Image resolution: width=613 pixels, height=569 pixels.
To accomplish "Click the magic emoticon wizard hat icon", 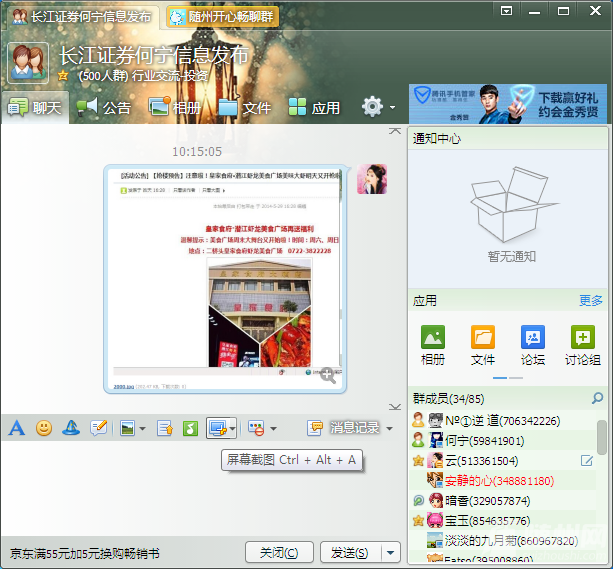I will tap(71, 428).
